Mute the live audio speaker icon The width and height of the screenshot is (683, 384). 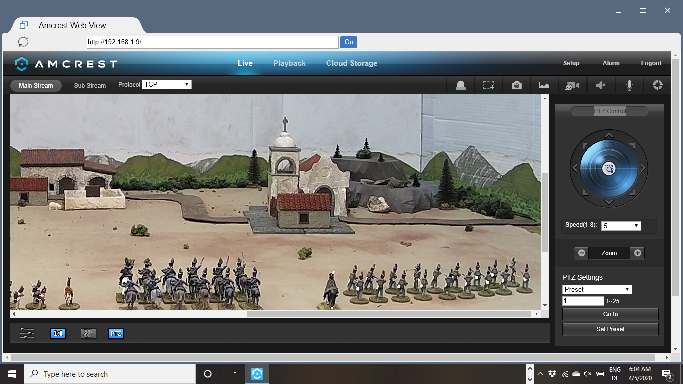[x=601, y=85]
